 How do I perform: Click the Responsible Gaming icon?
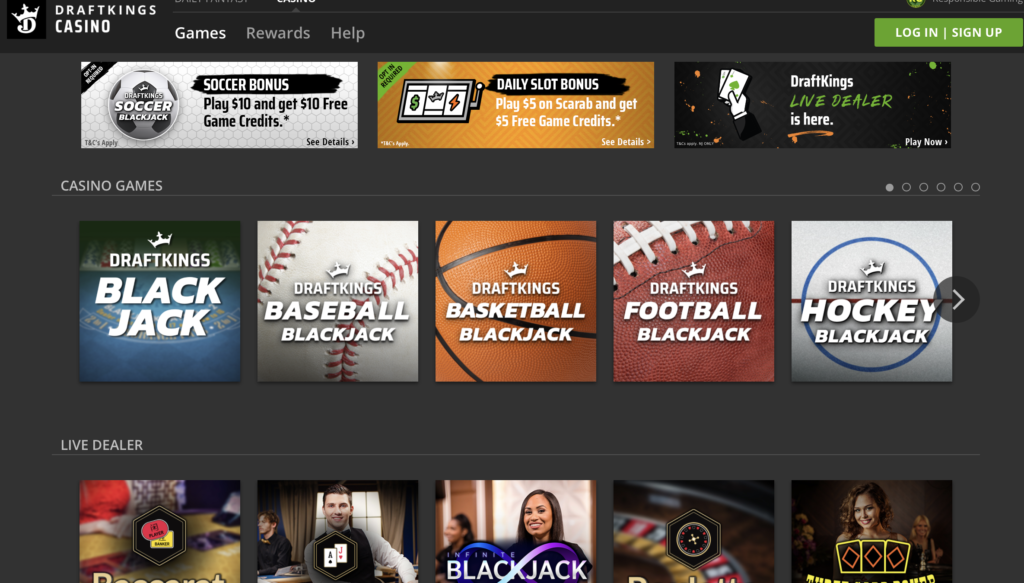[x=915, y=4]
